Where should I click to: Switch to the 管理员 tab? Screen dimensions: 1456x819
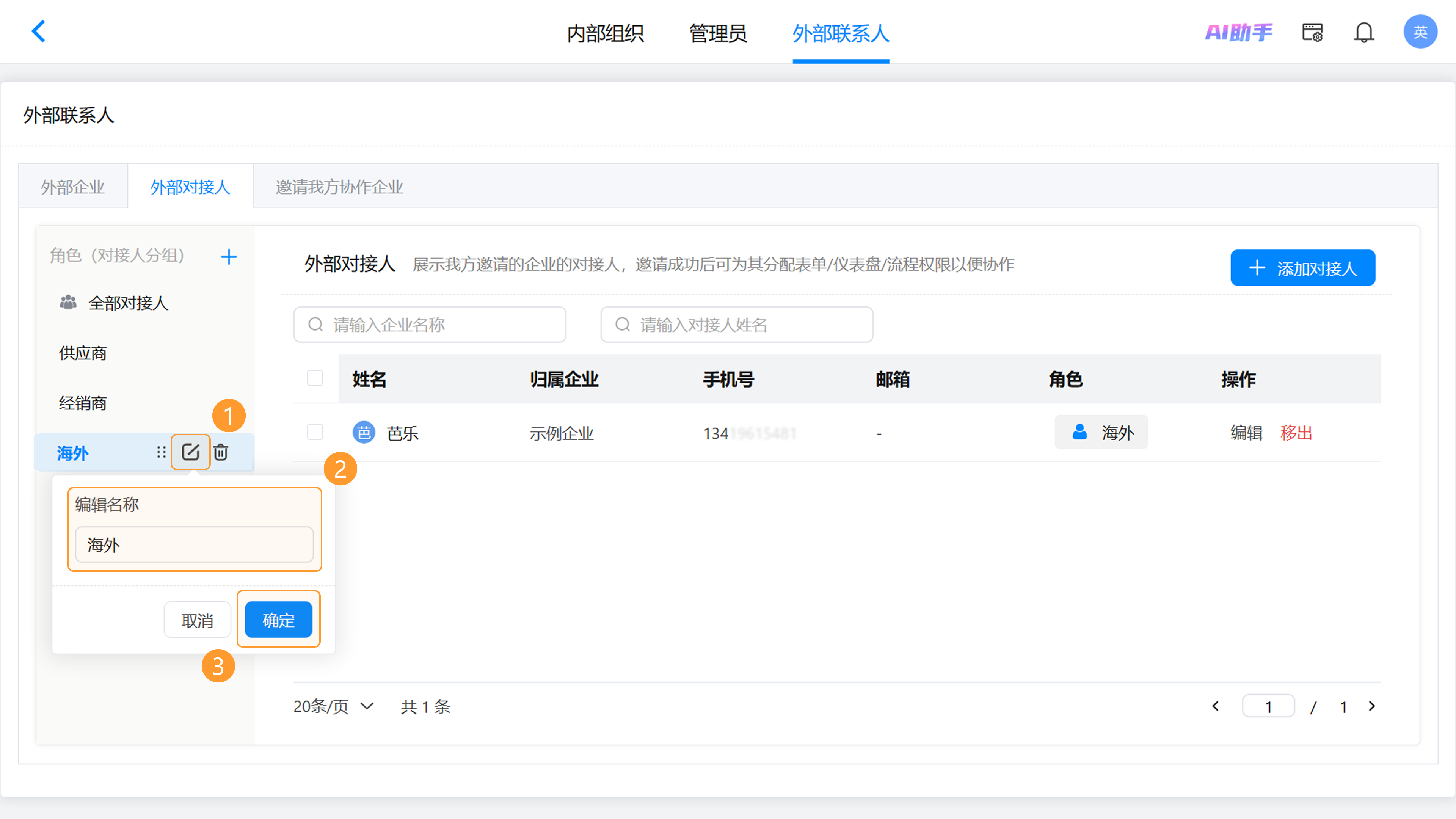pyautogui.click(x=718, y=33)
